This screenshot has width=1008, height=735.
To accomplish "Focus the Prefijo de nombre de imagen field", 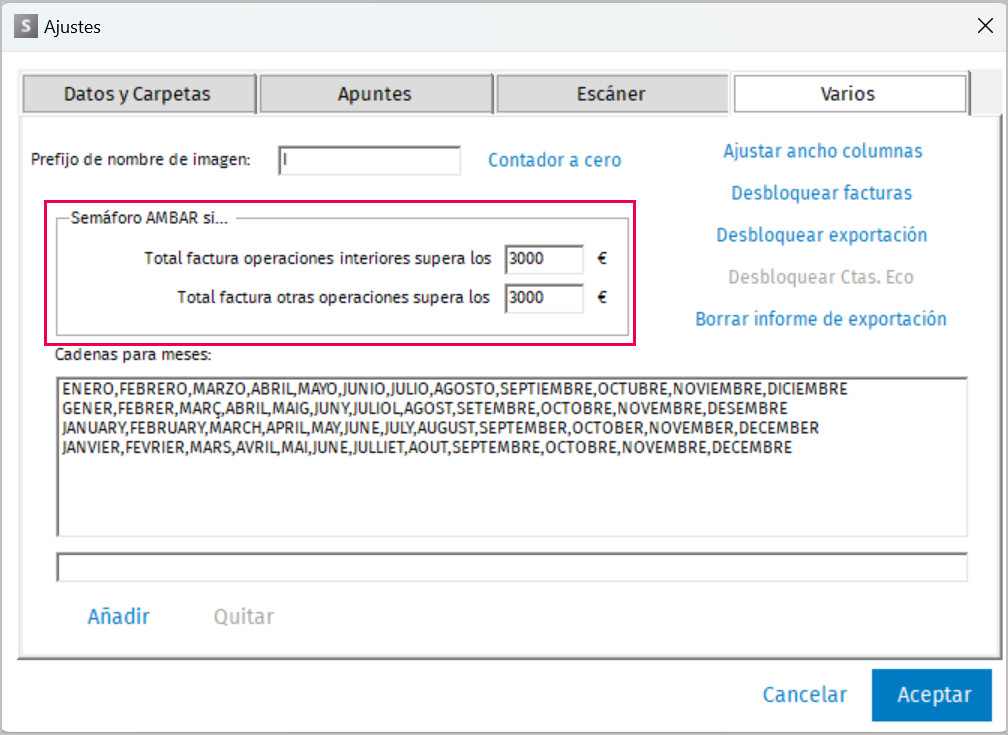I will [369, 160].
